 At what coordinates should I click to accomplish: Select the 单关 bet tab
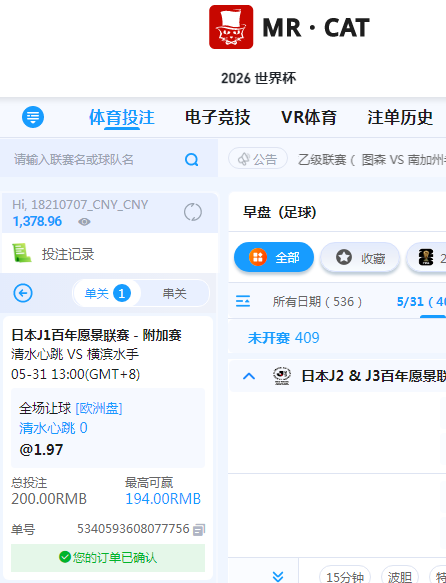pos(107,293)
